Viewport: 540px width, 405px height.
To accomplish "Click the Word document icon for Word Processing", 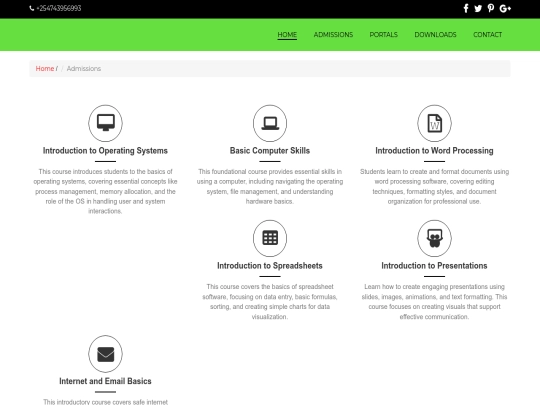I will point(434,123).
